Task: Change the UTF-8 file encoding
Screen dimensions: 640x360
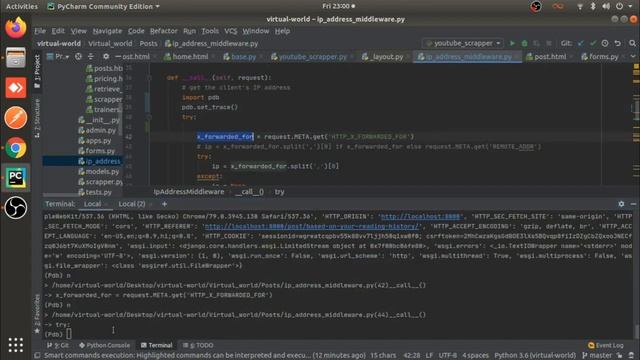Action: [x=448, y=356]
